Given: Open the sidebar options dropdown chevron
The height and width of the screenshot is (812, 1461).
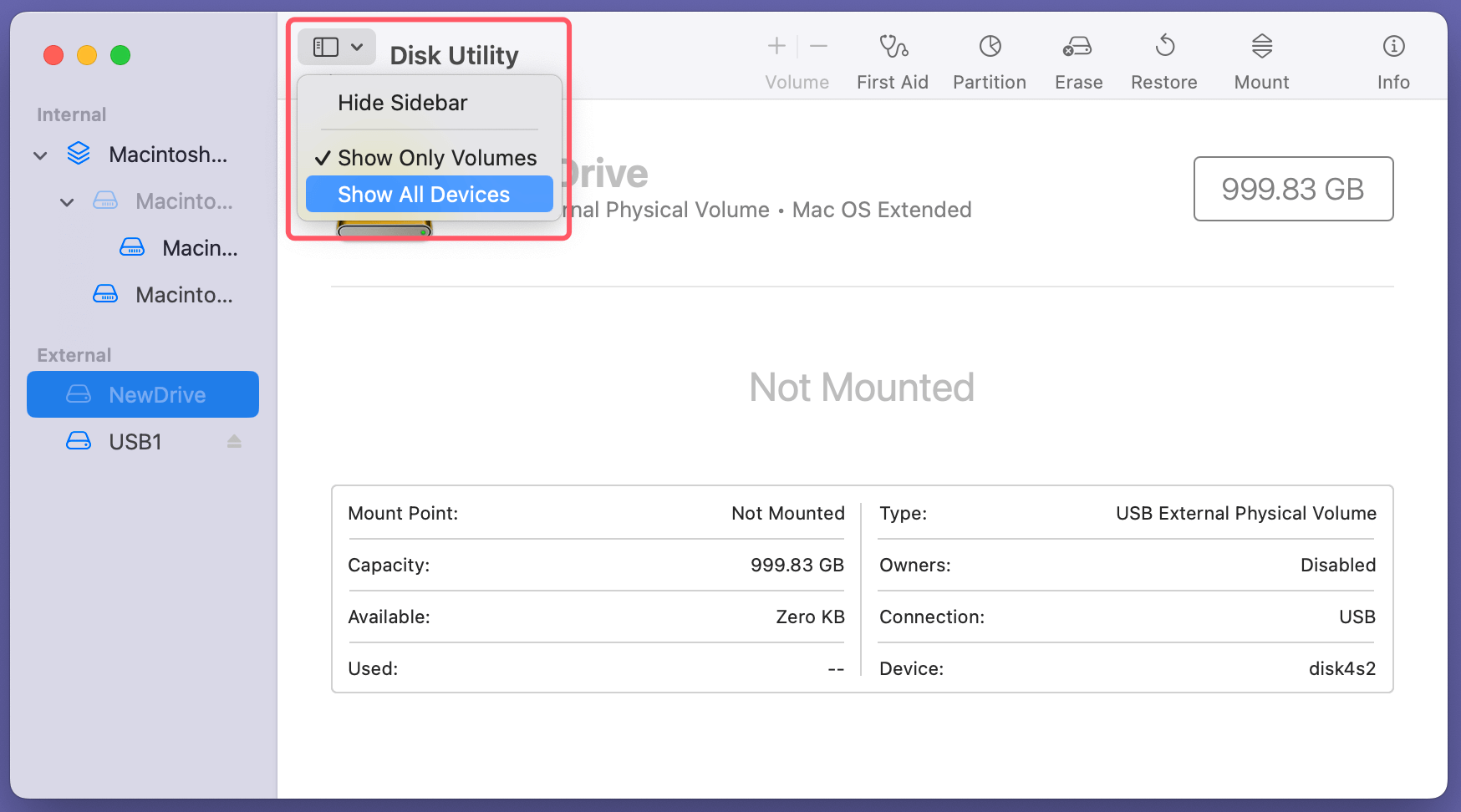Looking at the screenshot, I should 359,47.
